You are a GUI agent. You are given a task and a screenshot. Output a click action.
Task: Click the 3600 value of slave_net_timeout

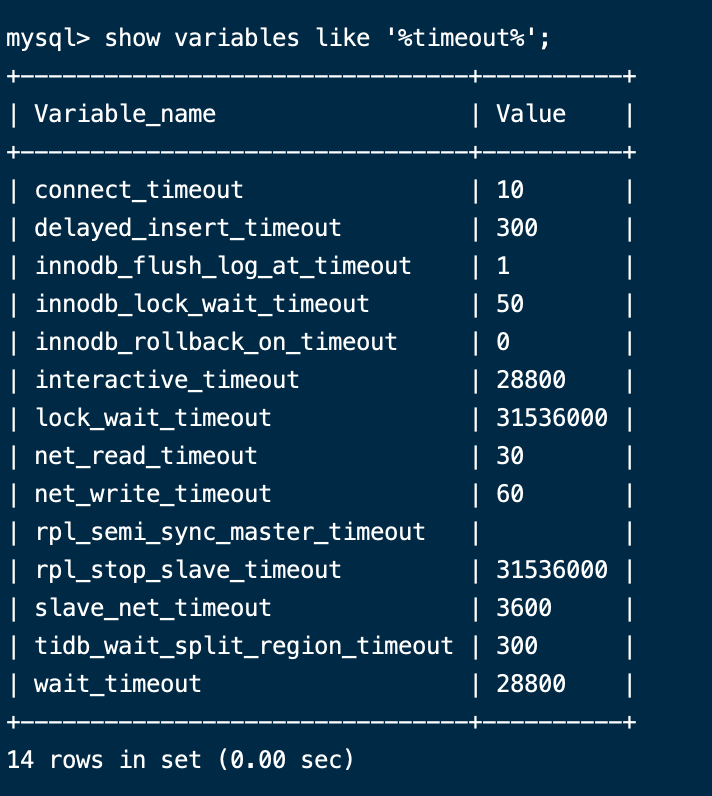click(x=524, y=608)
